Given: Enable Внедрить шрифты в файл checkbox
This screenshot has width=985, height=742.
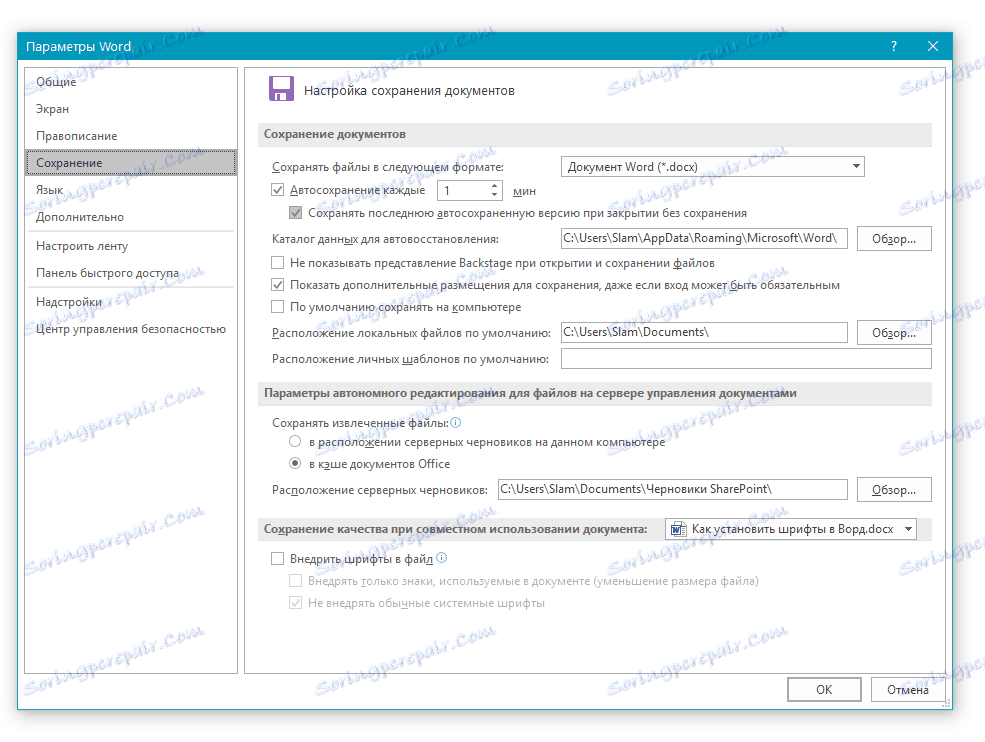Looking at the screenshot, I should point(277,559).
